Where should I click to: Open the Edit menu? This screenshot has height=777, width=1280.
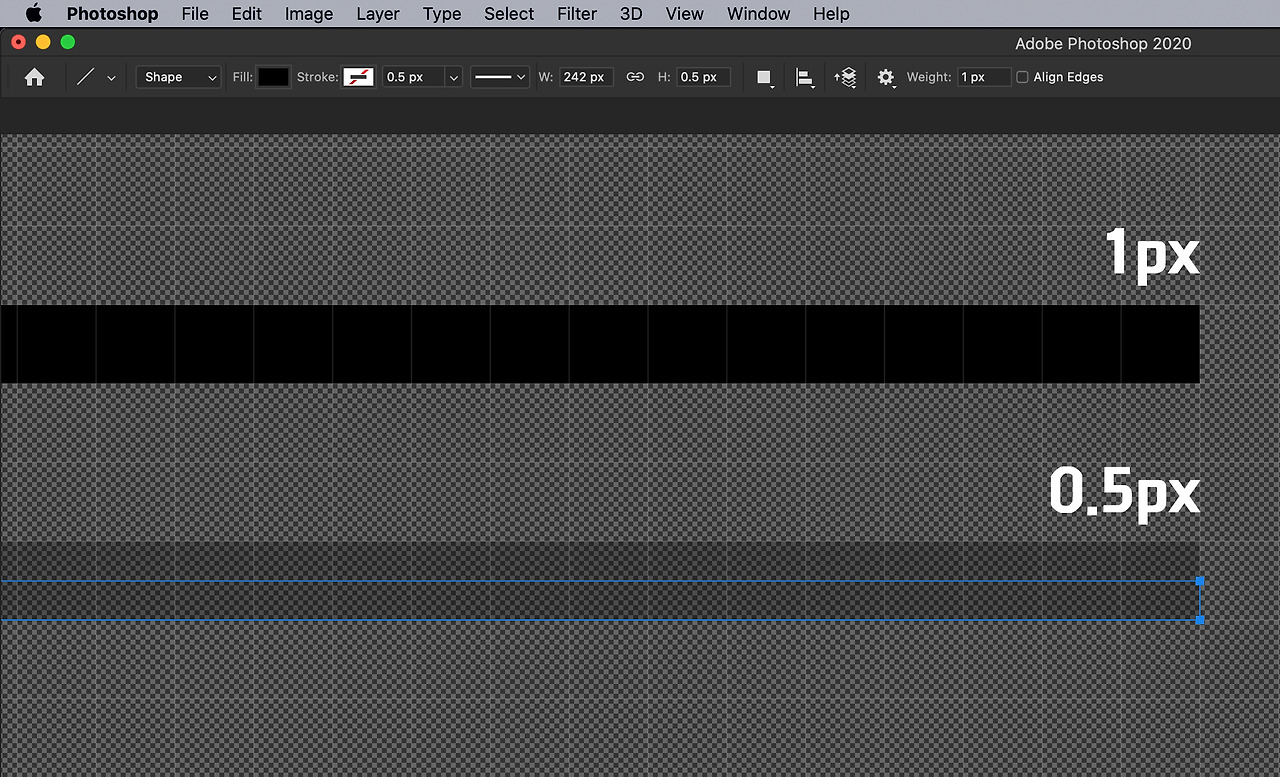point(247,14)
